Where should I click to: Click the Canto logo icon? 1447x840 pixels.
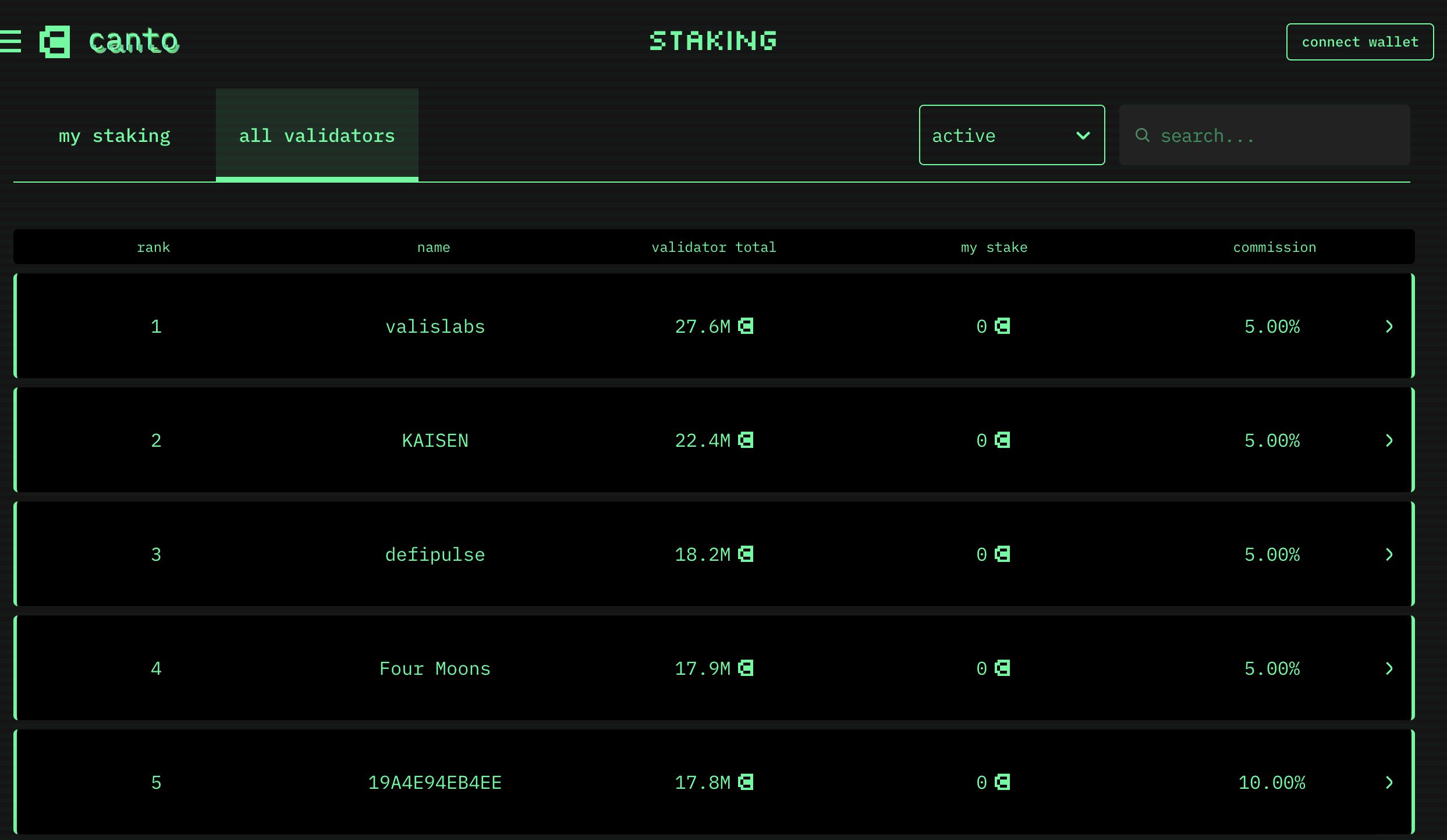pos(55,41)
